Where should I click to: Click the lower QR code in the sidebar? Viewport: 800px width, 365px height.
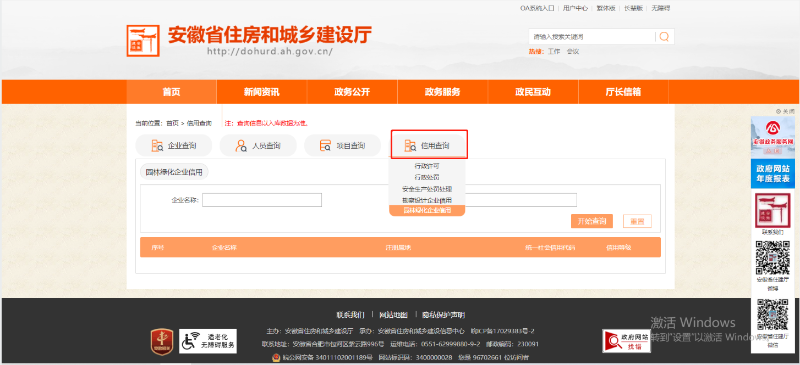click(x=772, y=314)
